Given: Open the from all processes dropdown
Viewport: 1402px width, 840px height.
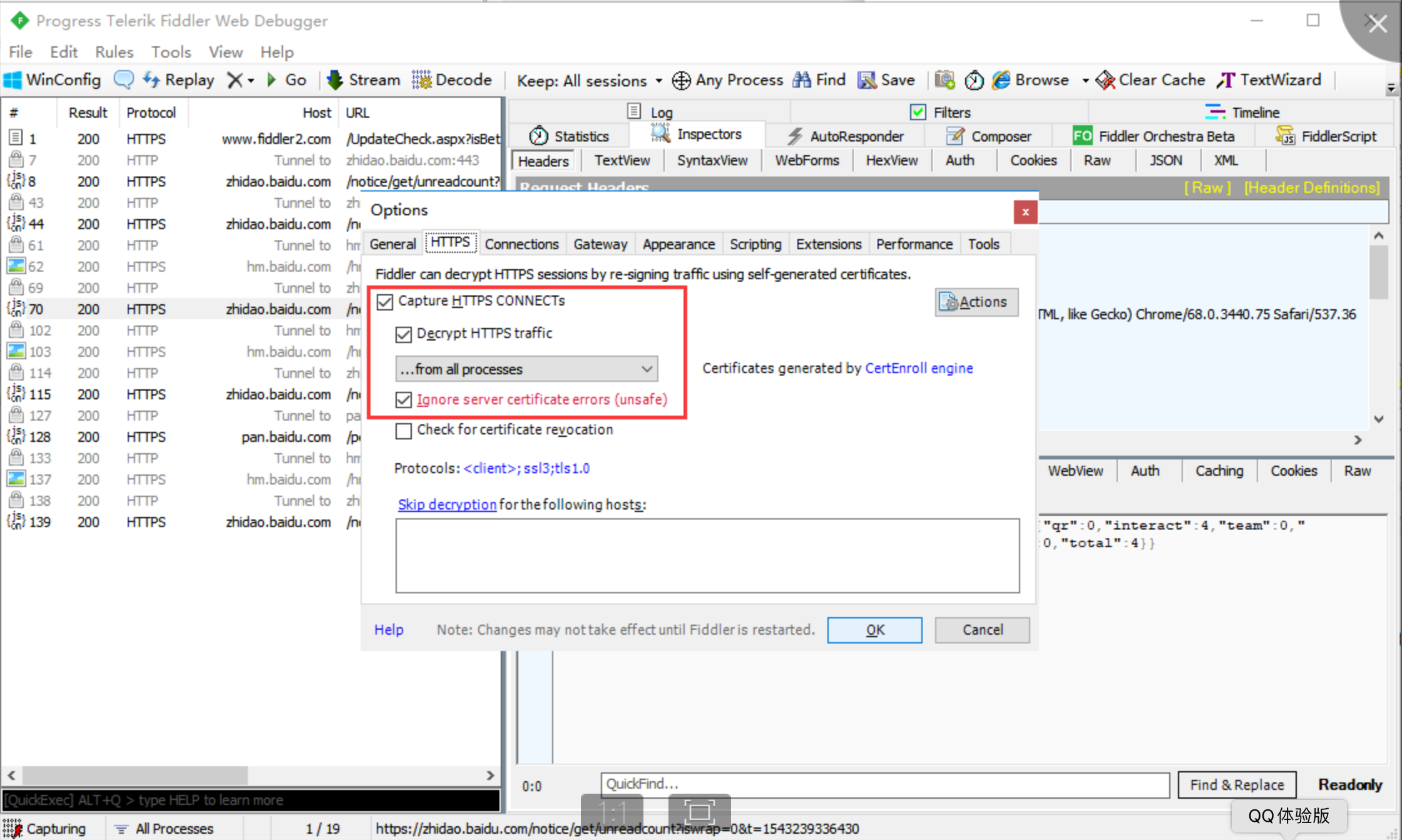Looking at the screenshot, I should pyautogui.click(x=526, y=369).
